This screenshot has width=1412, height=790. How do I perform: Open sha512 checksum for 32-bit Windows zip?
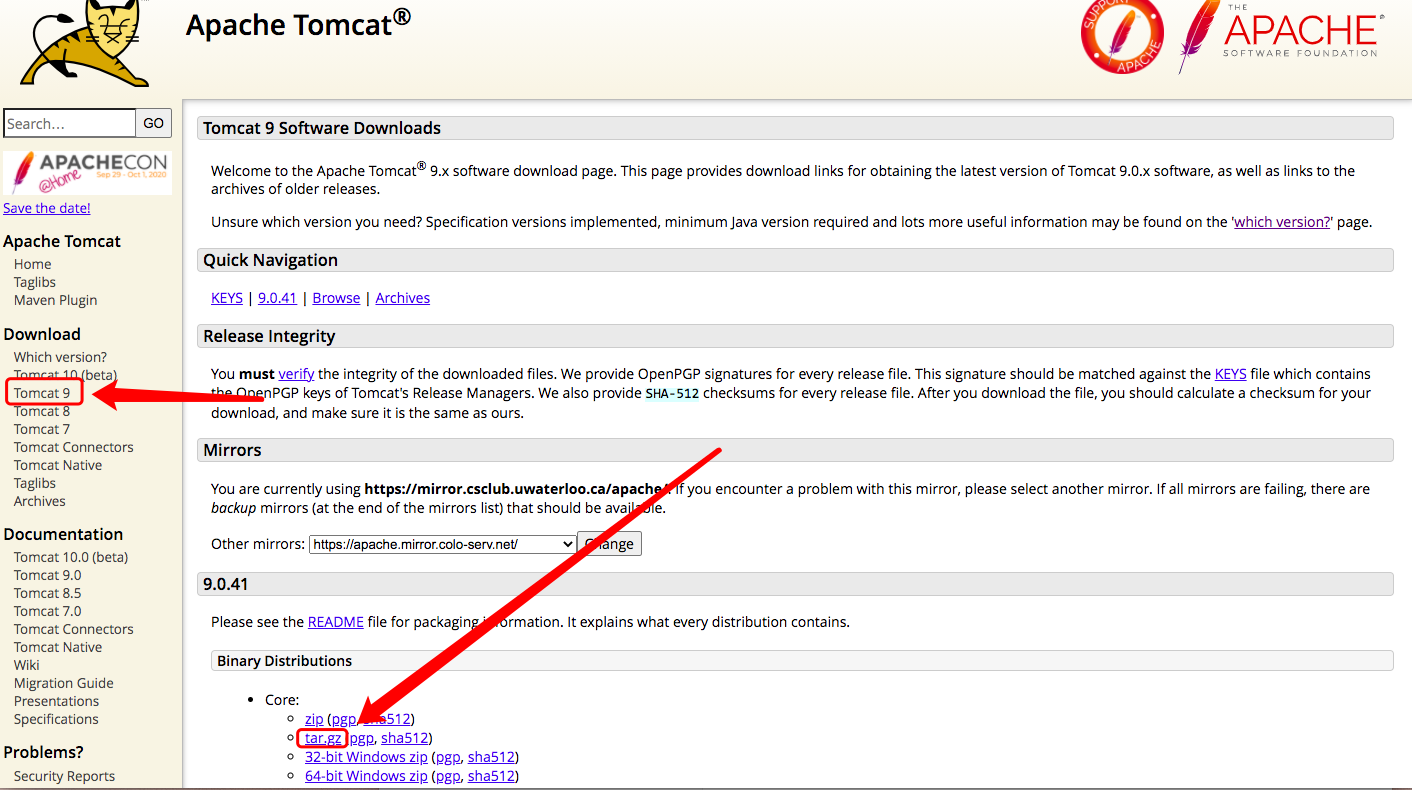pos(491,757)
